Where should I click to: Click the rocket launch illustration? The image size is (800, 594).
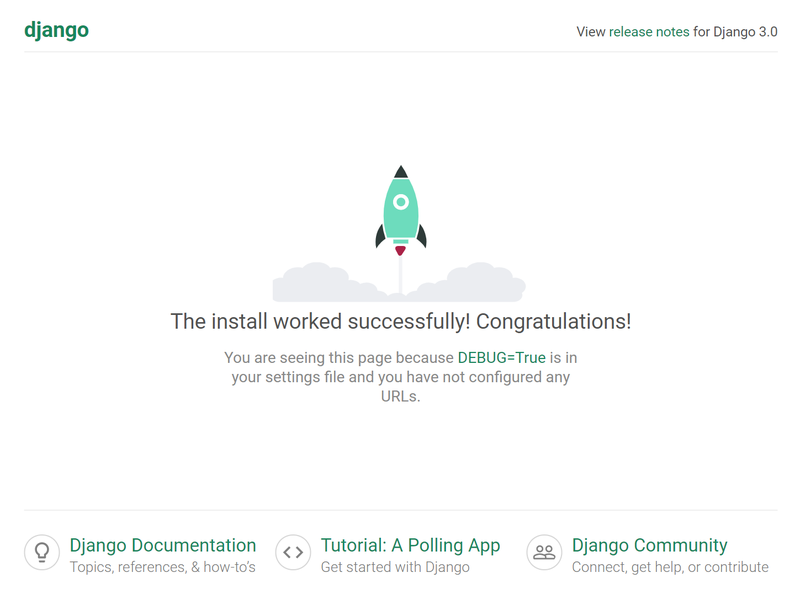click(x=399, y=233)
